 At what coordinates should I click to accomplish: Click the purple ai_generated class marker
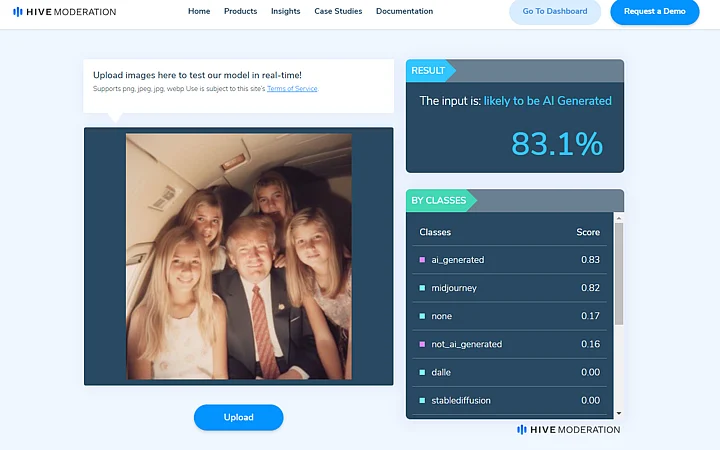click(x=423, y=260)
